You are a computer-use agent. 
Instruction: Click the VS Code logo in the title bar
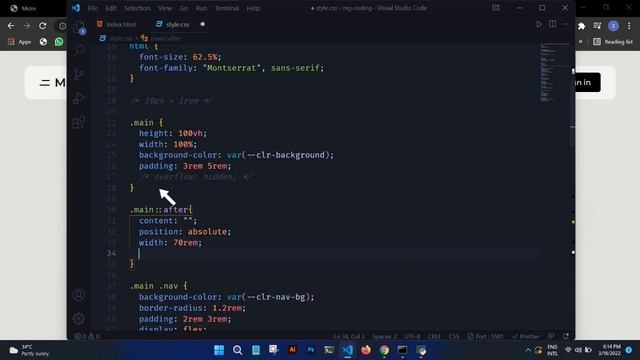point(76,8)
